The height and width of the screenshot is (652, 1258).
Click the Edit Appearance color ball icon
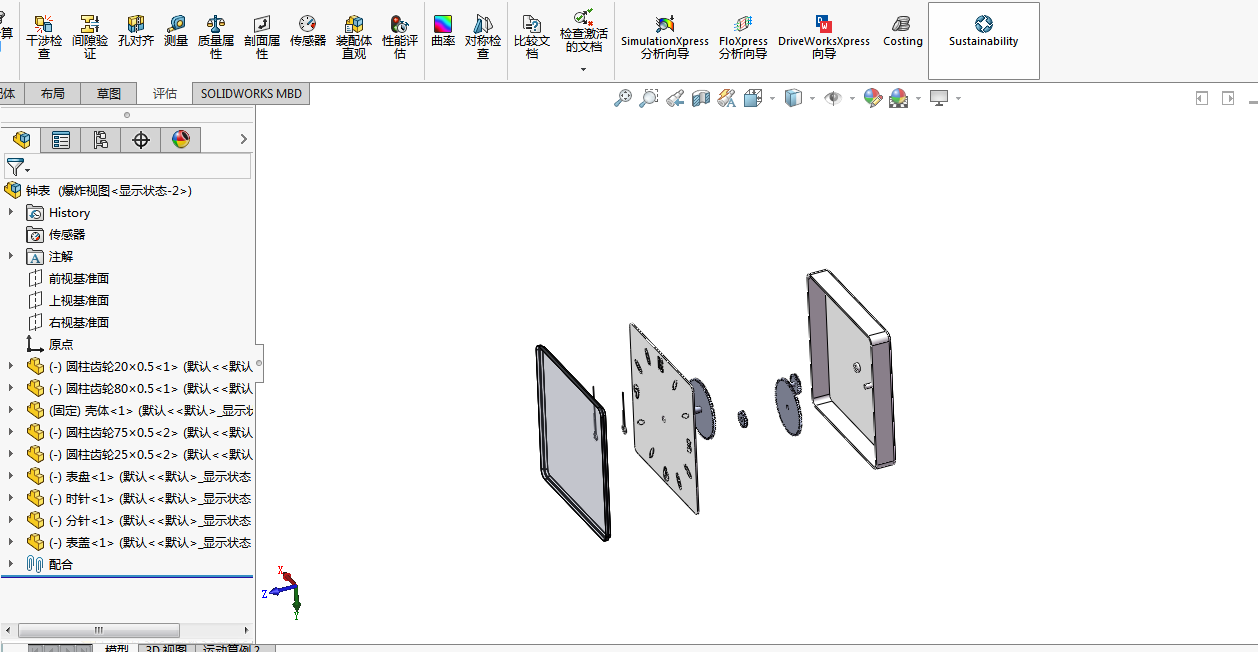873,98
